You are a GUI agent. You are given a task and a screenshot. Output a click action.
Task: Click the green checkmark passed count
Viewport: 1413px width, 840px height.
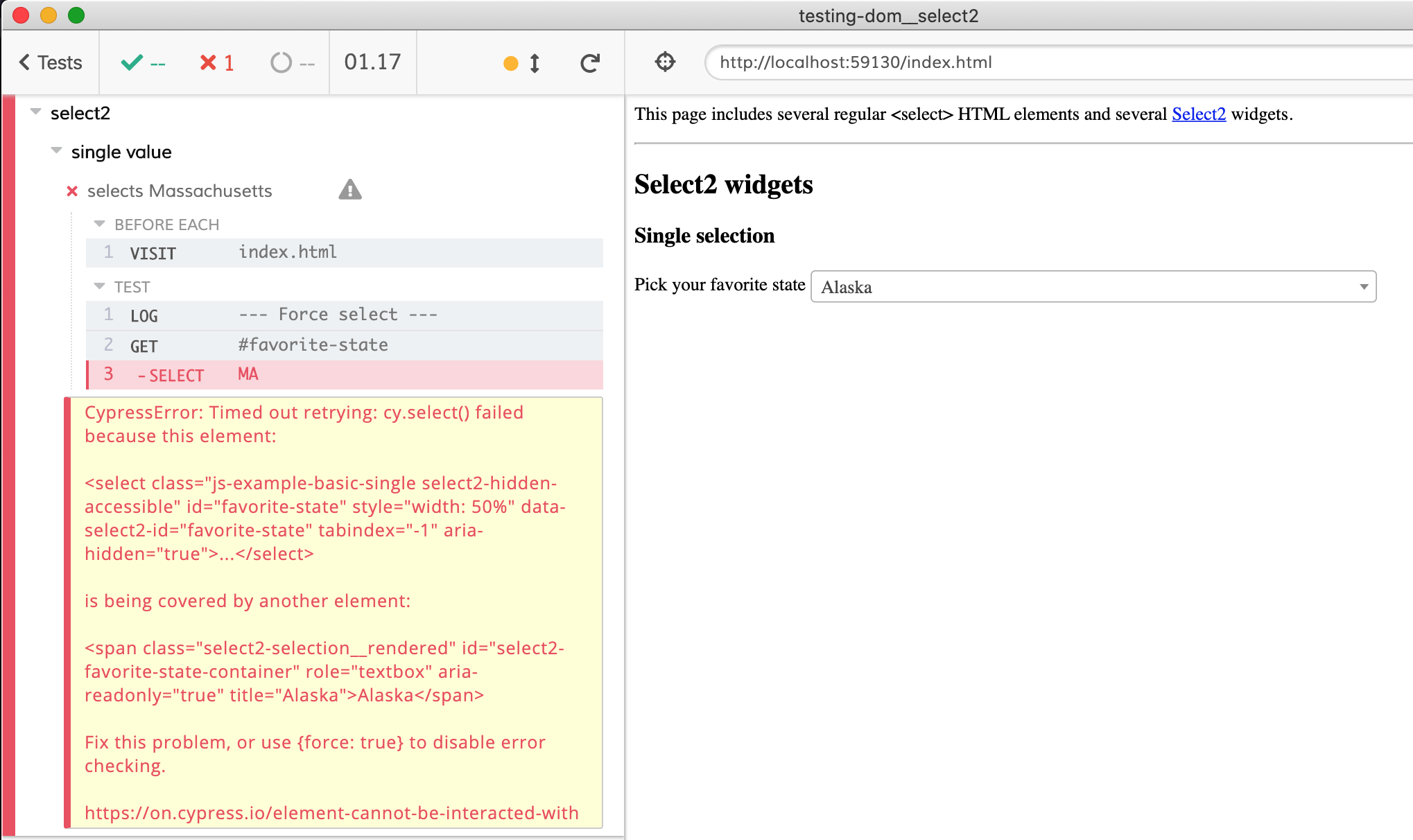pos(143,63)
